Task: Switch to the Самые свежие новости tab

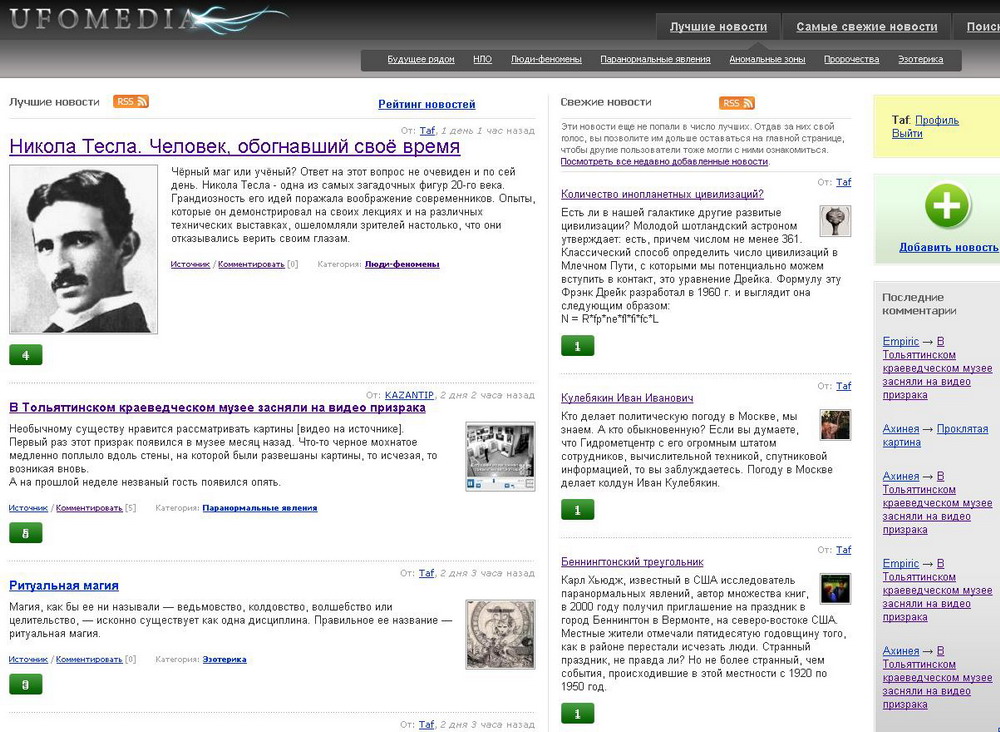Action: pos(866,27)
